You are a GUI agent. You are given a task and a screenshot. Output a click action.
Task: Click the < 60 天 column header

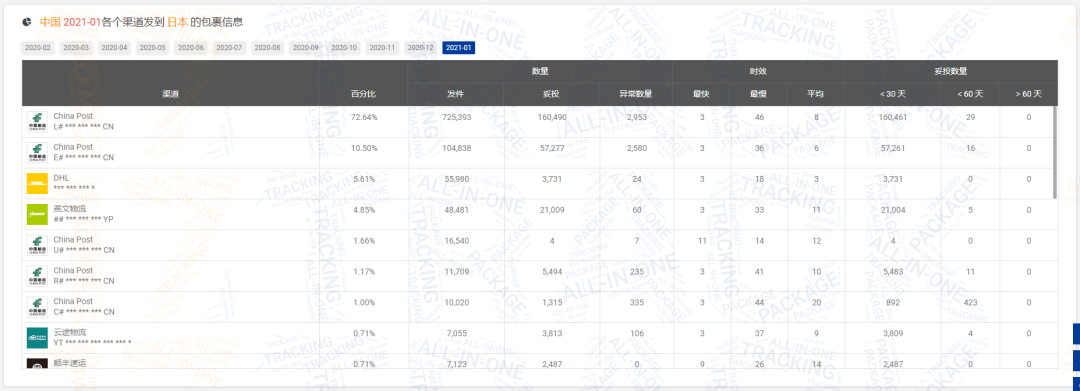[x=970, y=94]
